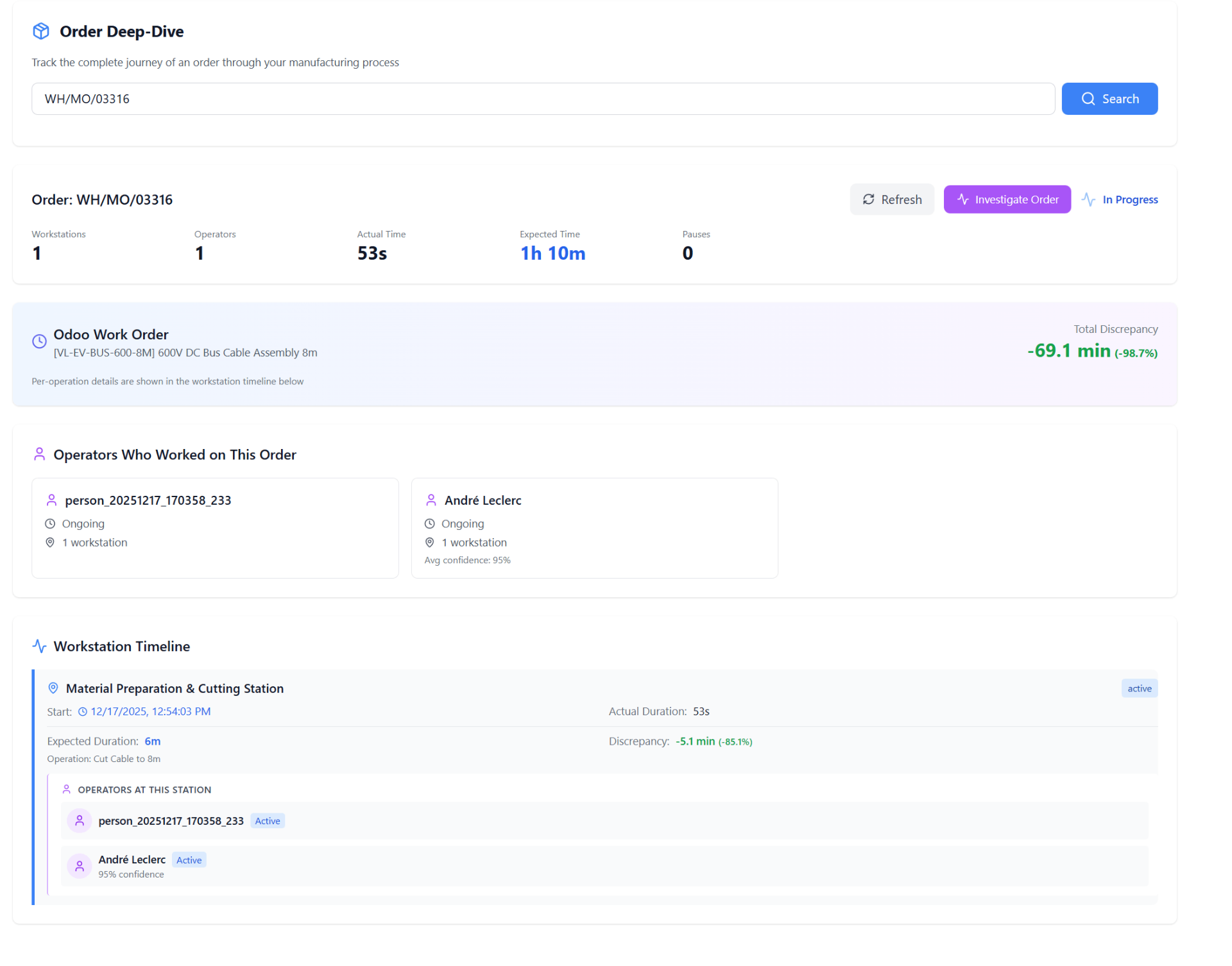Refresh the order data

click(892, 199)
